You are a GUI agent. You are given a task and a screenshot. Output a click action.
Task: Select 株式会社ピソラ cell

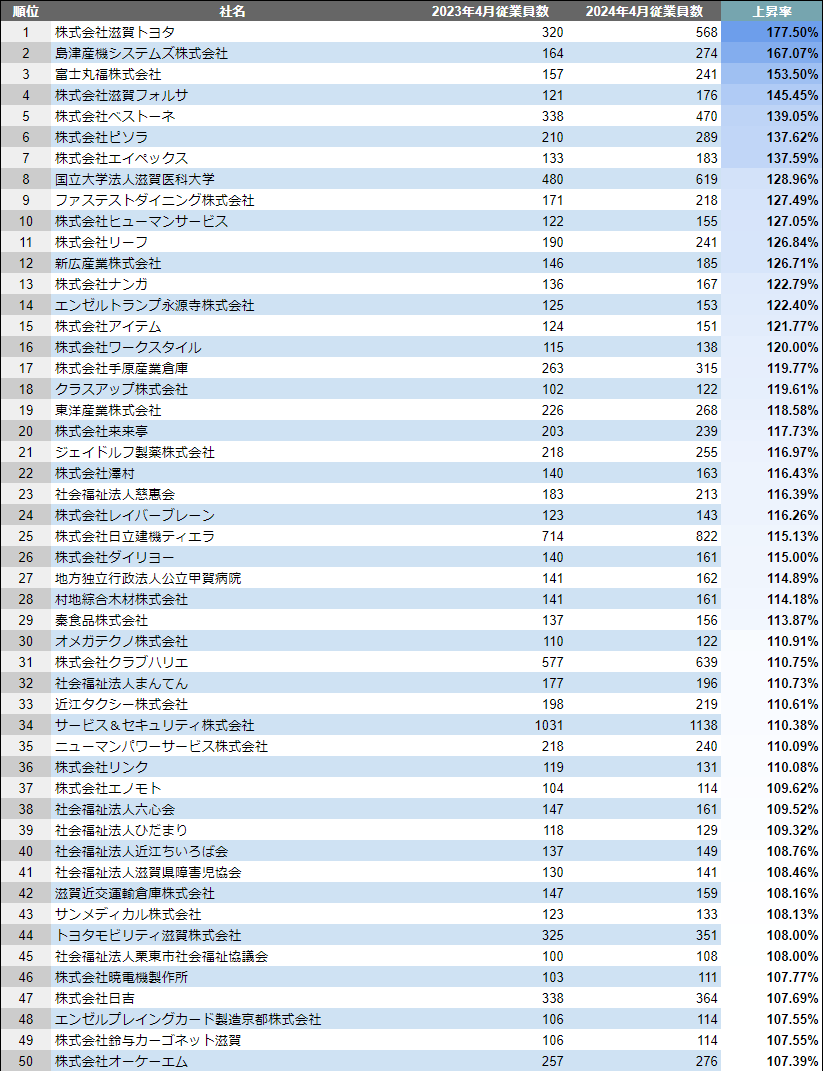point(233,137)
